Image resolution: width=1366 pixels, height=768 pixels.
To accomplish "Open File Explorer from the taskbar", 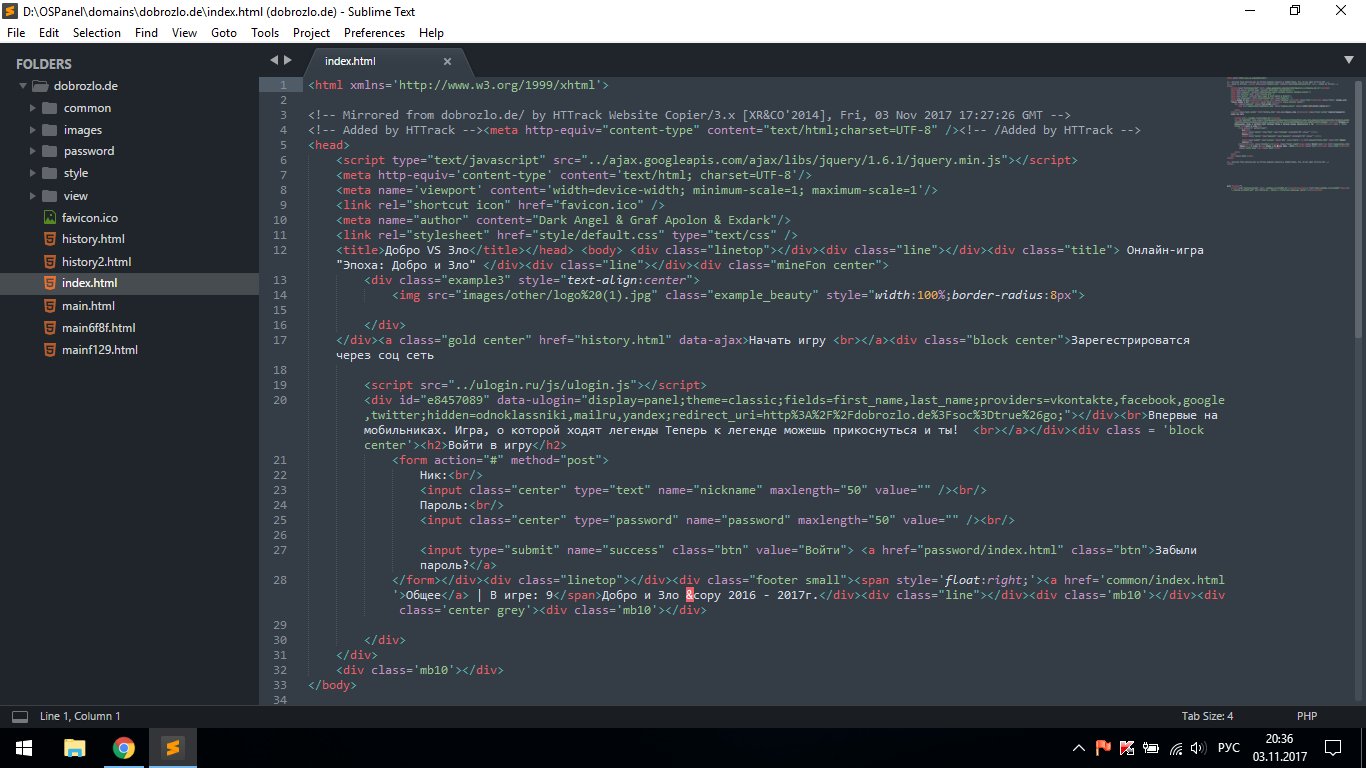I will [x=74, y=747].
